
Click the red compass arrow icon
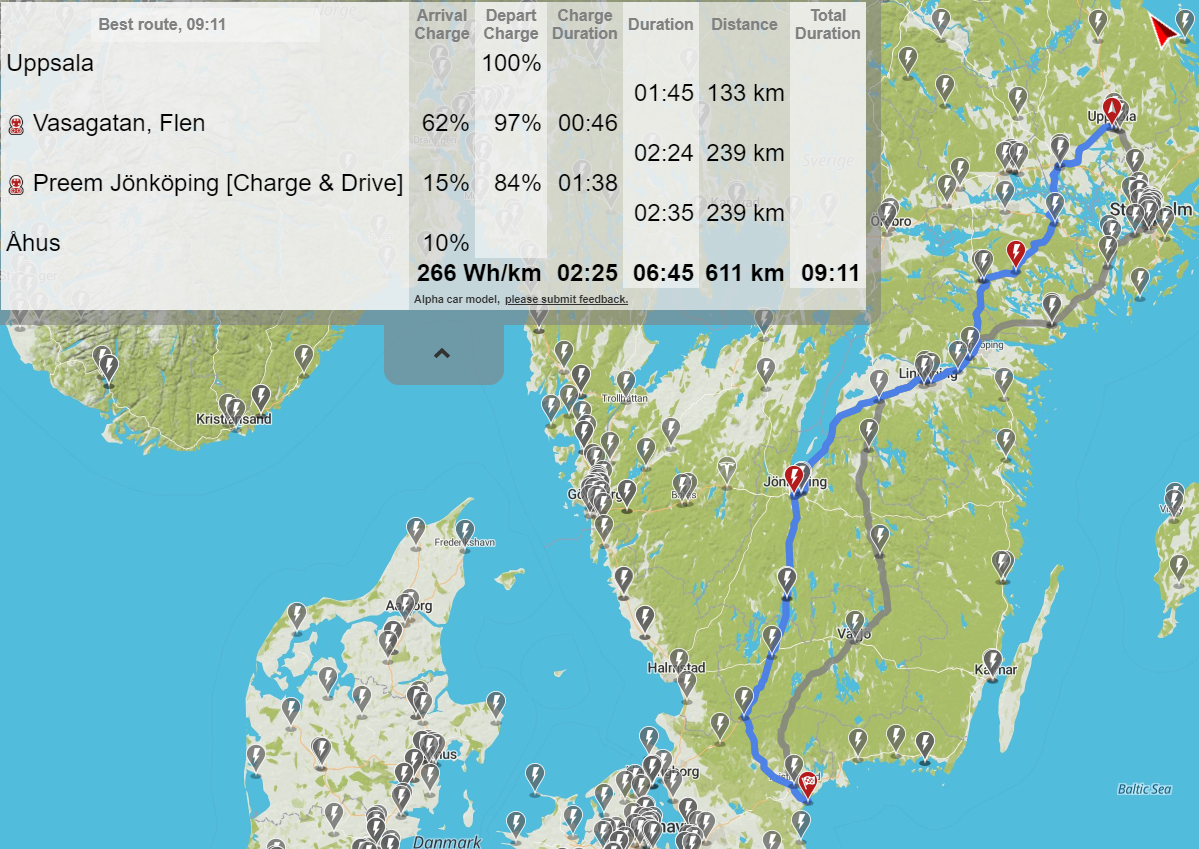coord(1164,31)
